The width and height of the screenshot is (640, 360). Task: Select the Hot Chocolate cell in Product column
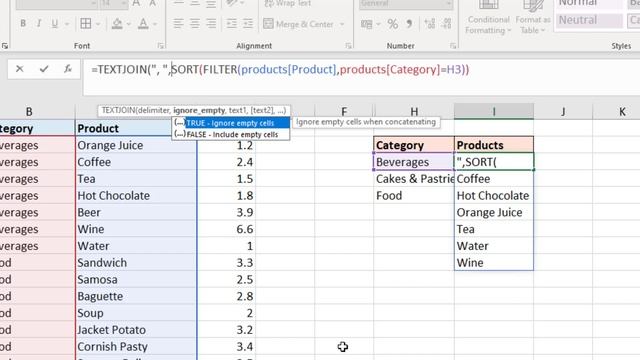[136, 196]
